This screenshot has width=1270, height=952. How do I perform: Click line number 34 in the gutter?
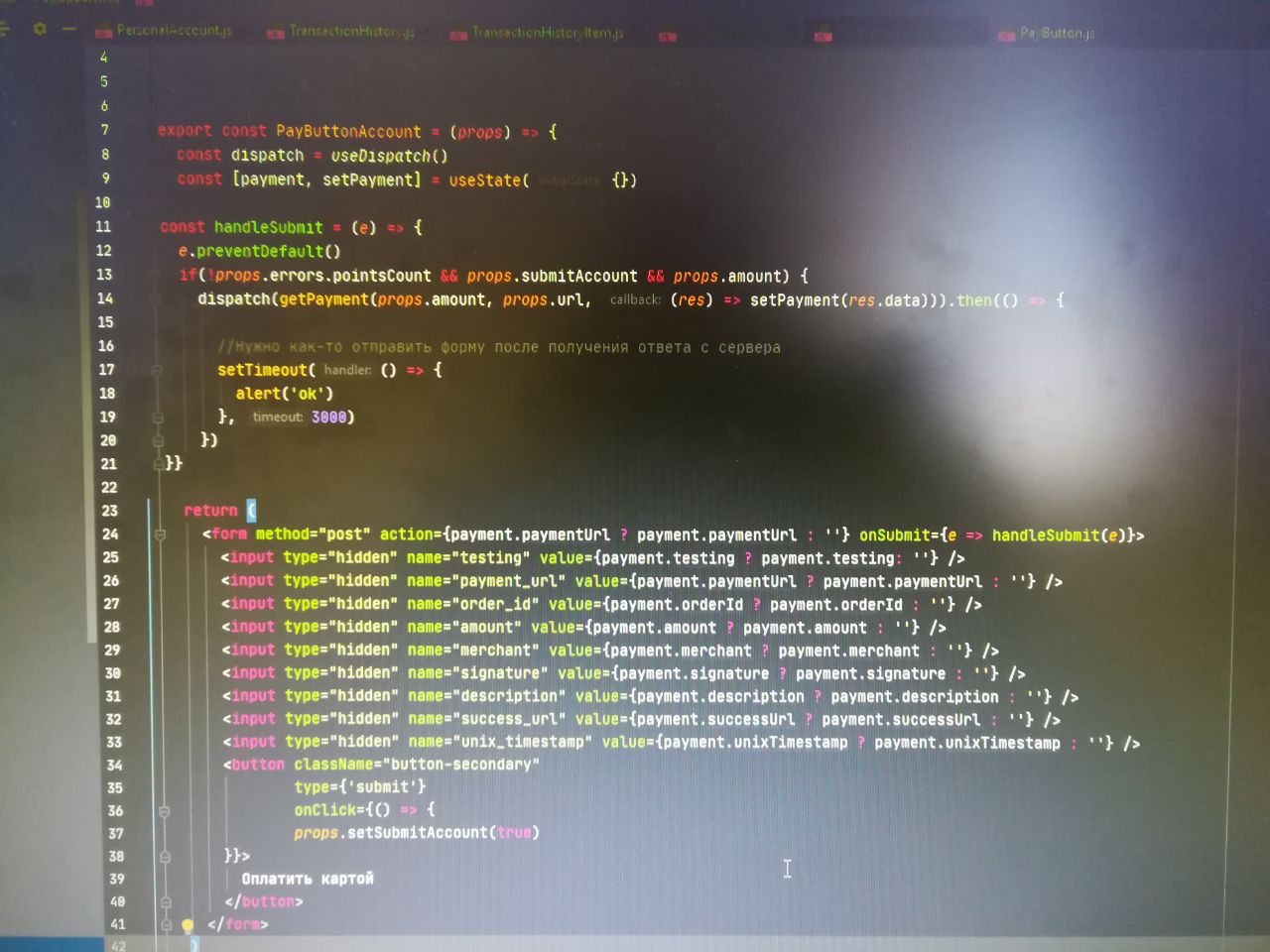coord(114,766)
